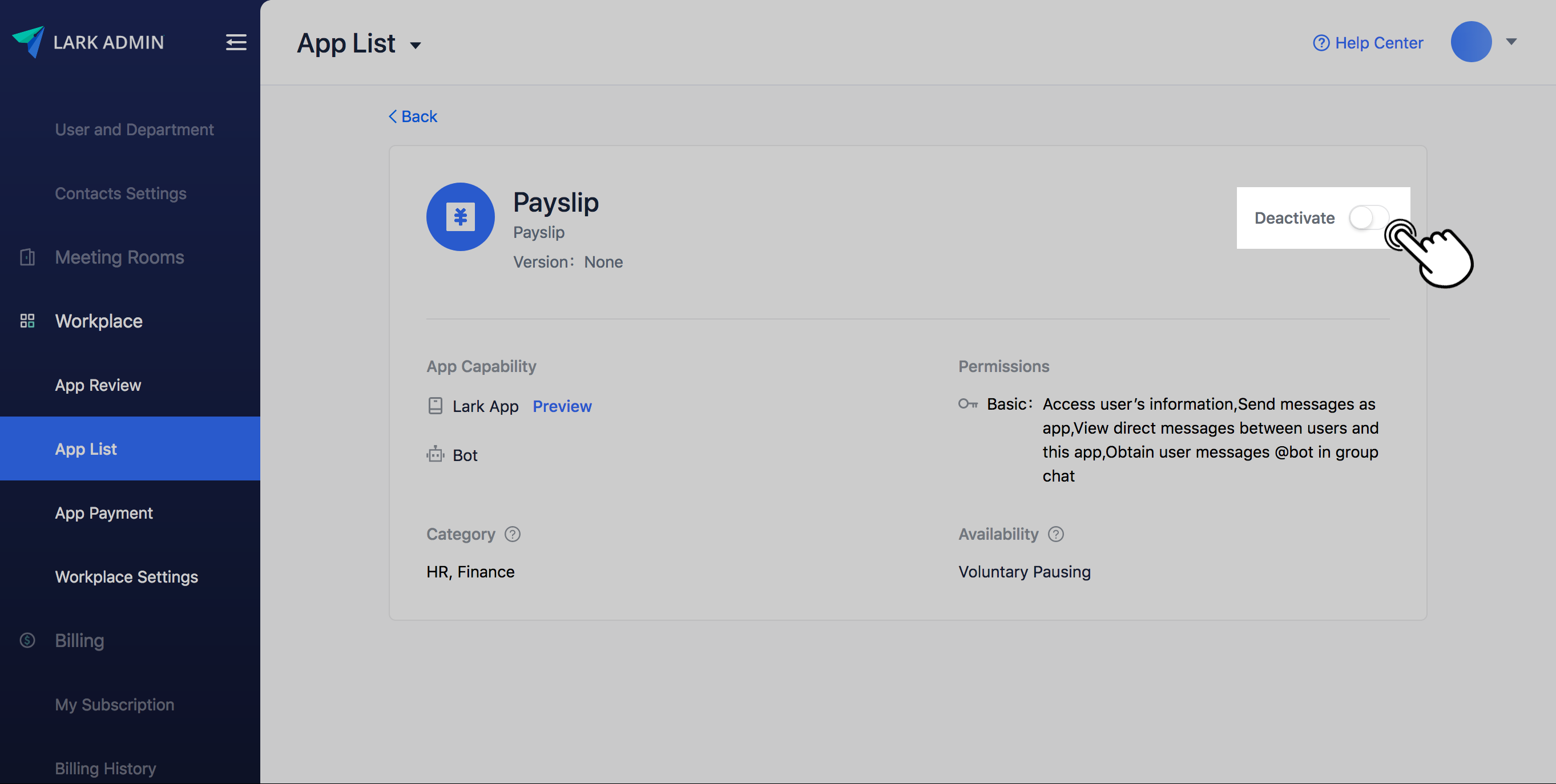This screenshot has height=784, width=1556.
Task: Open My Subscription in sidebar
Action: tap(115, 704)
